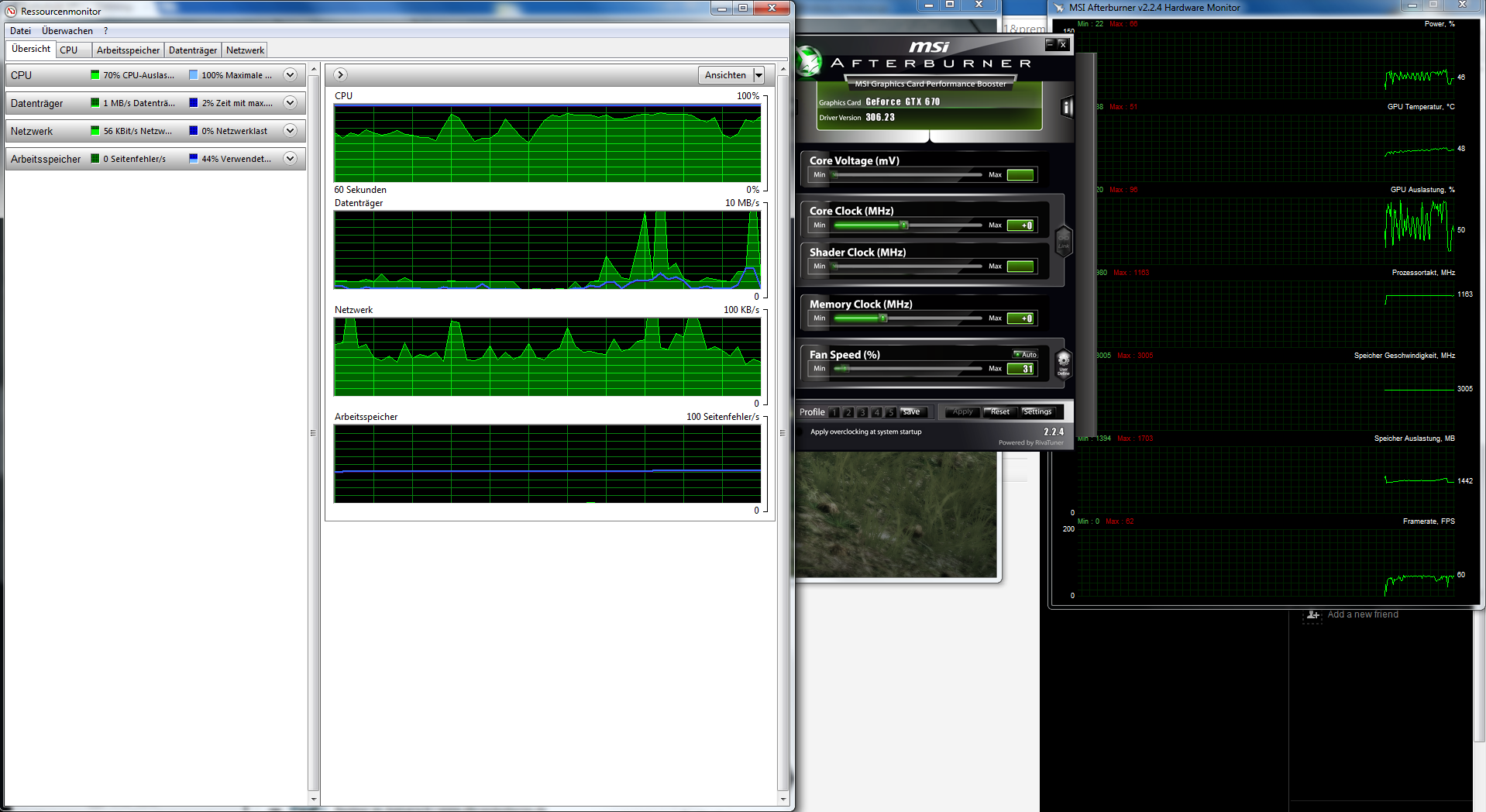Minimize the MSI Afterburner skin window
The height and width of the screenshot is (812, 1486).
coord(1051,44)
